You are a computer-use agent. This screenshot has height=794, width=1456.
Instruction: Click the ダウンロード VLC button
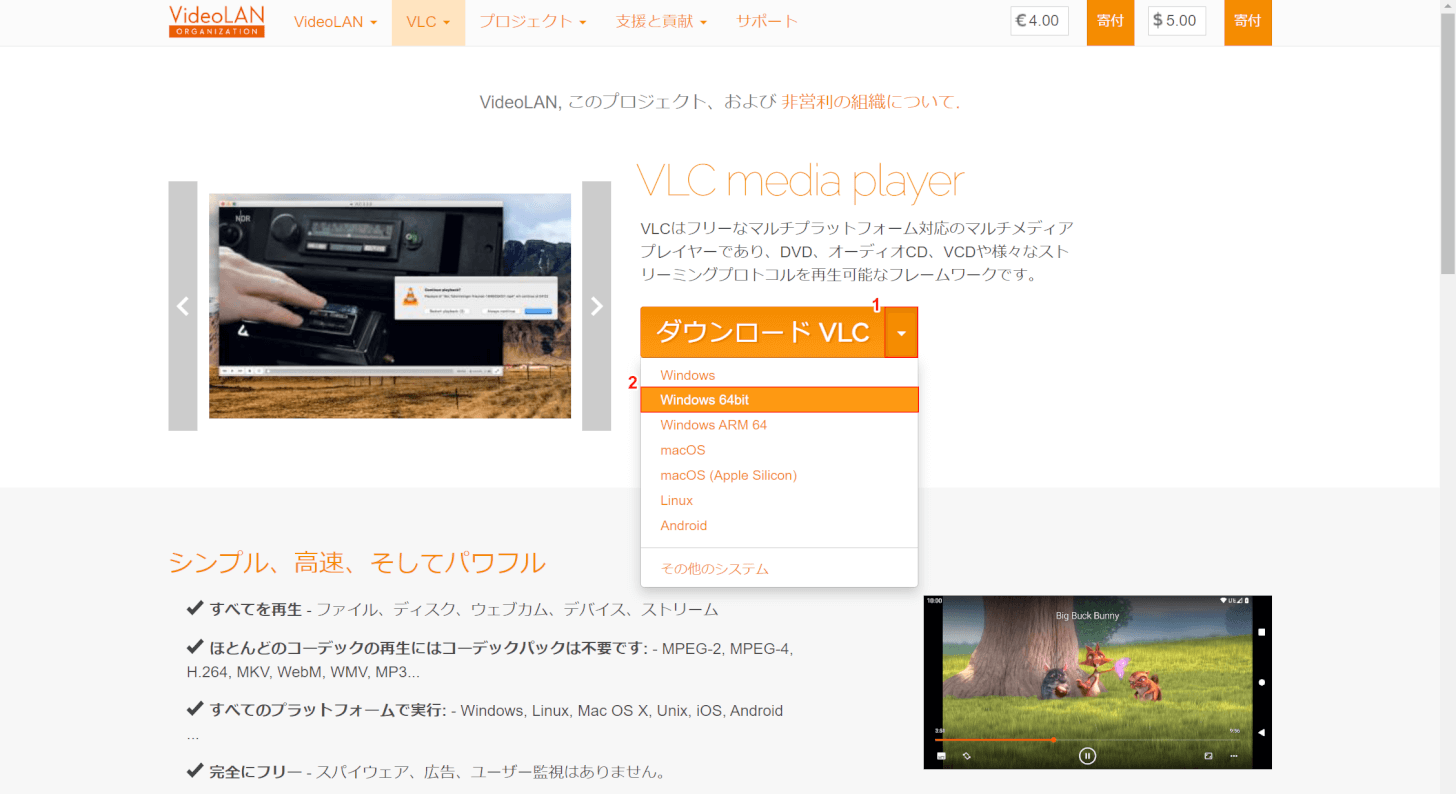coord(762,332)
